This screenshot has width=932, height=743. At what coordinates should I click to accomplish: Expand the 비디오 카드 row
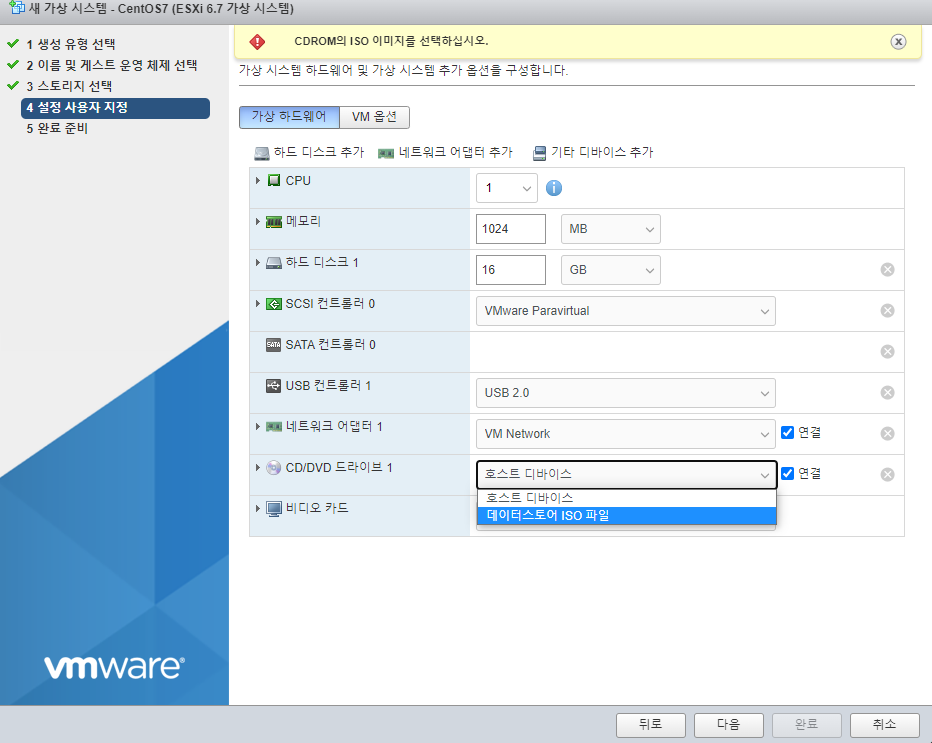258,508
